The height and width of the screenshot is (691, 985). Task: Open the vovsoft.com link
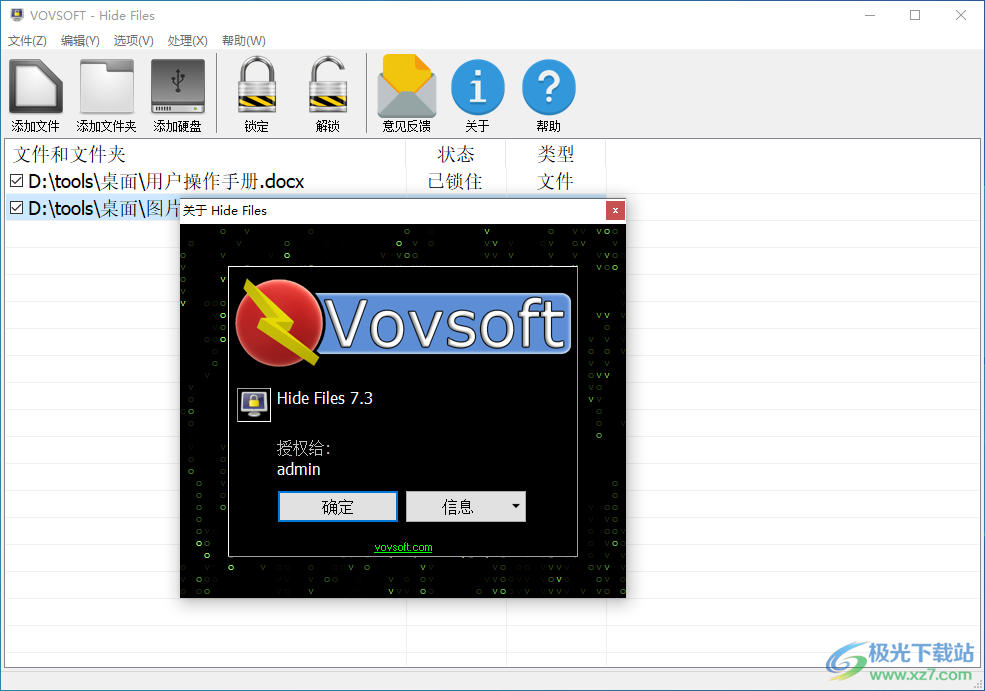(403, 547)
